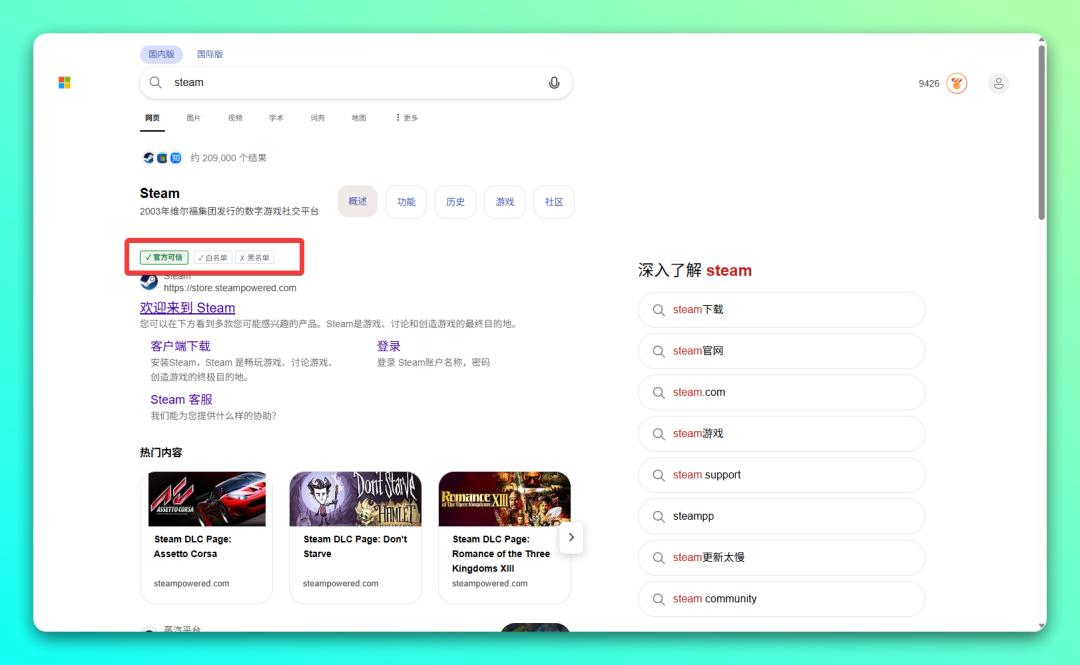Click the source icons beside the result count
Screen dimensions: 1080x665
(x=162, y=158)
